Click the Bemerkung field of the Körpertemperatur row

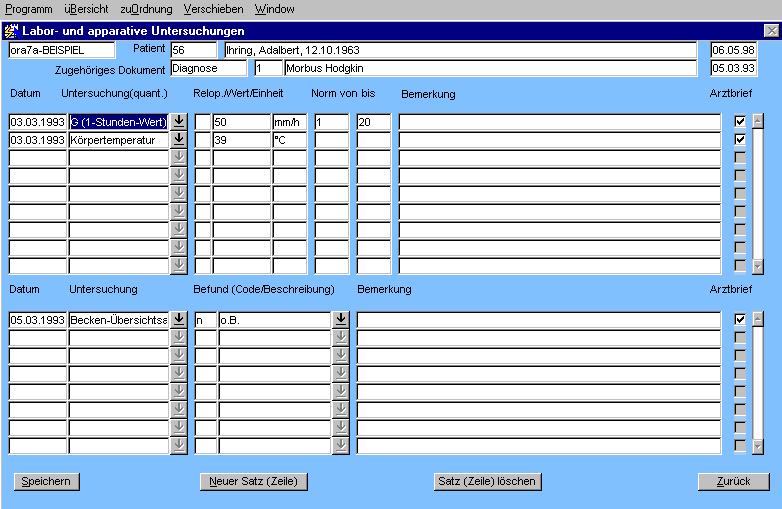click(x=559, y=140)
